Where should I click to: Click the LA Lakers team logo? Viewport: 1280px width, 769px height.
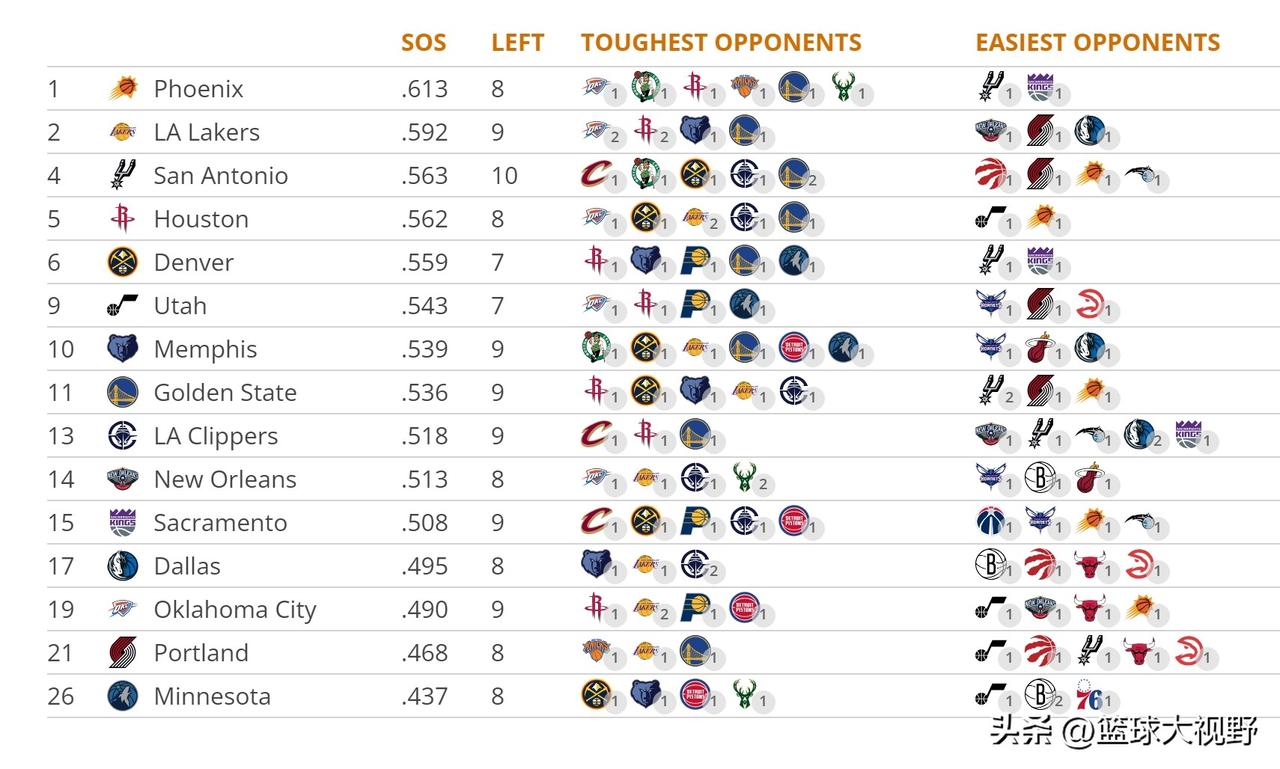point(123,132)
